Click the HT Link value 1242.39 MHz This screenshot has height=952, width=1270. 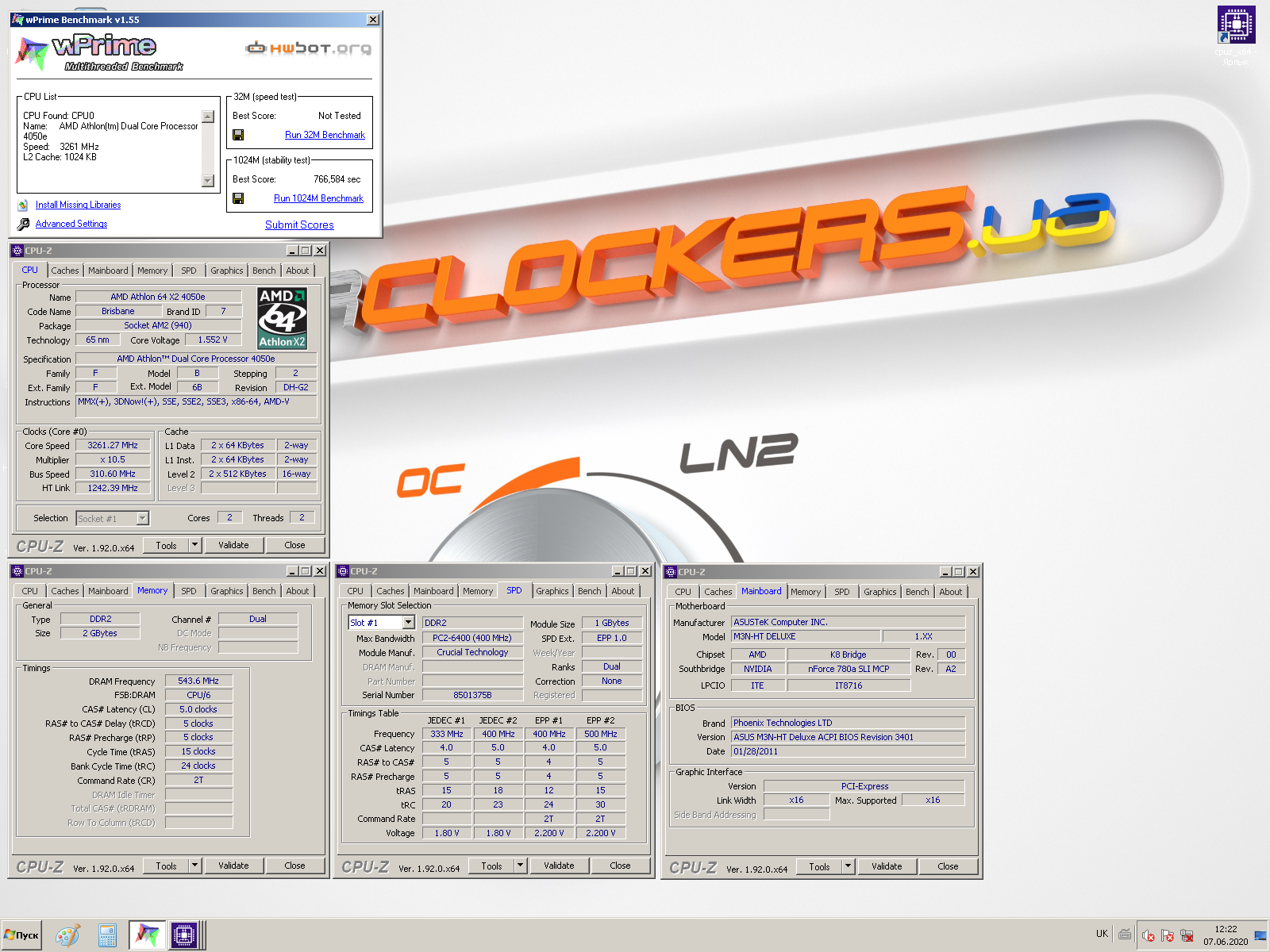[113, 488]
